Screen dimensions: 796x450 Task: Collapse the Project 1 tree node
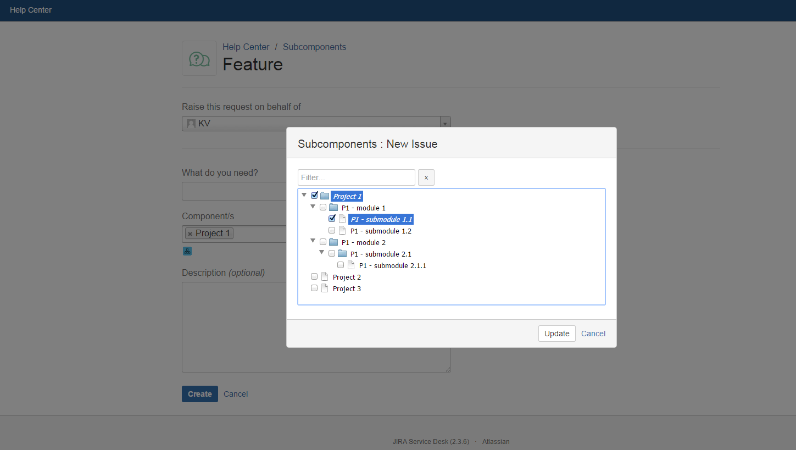click(304, 195)
